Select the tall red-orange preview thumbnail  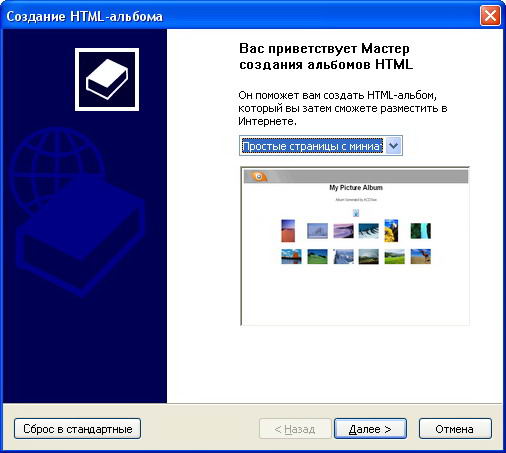pyautogui.click(x=288, y=230)
